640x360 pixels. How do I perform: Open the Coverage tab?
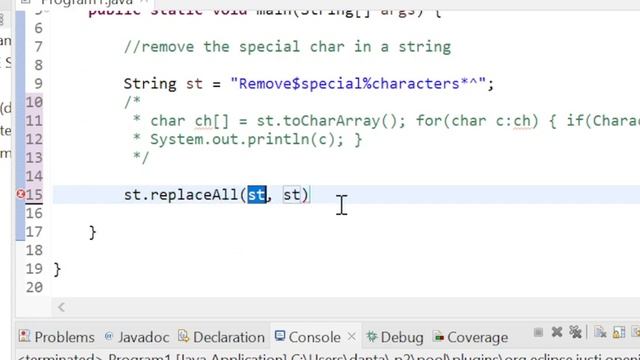tap(470, 337)
